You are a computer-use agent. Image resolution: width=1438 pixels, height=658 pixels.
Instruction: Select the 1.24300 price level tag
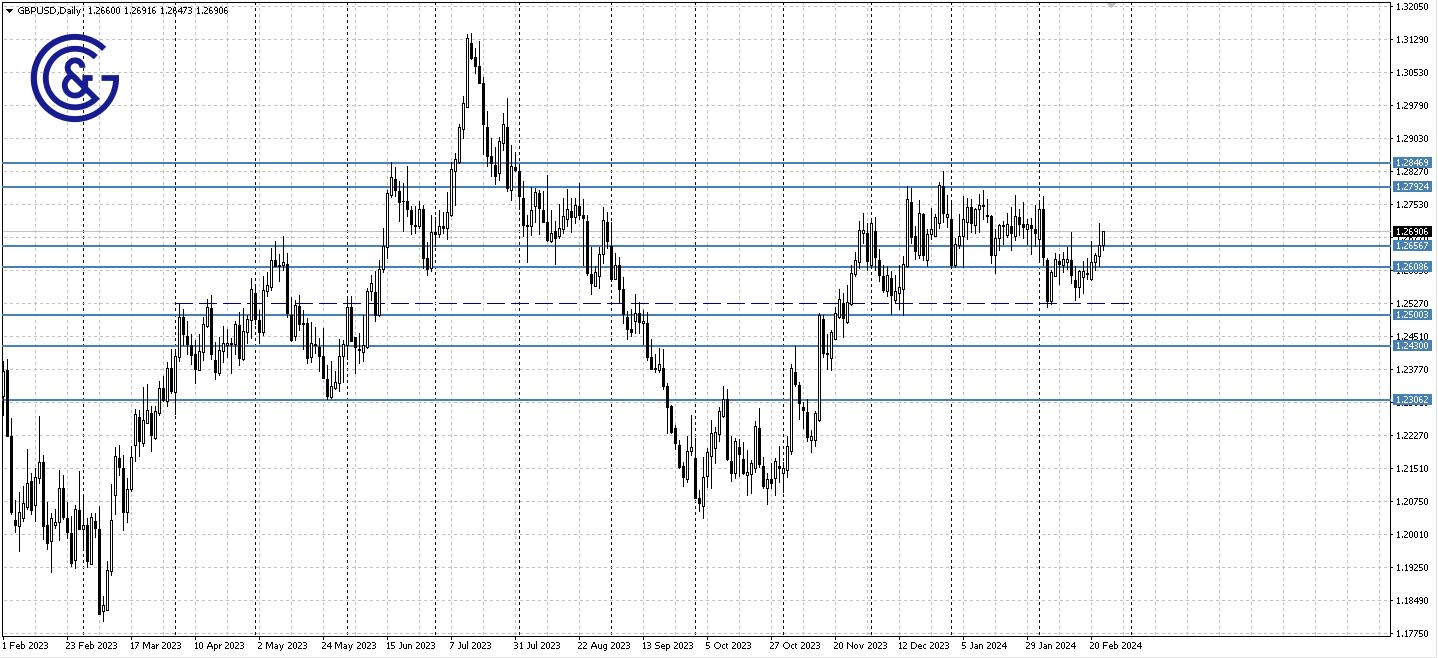click(x=1412, y=346)
